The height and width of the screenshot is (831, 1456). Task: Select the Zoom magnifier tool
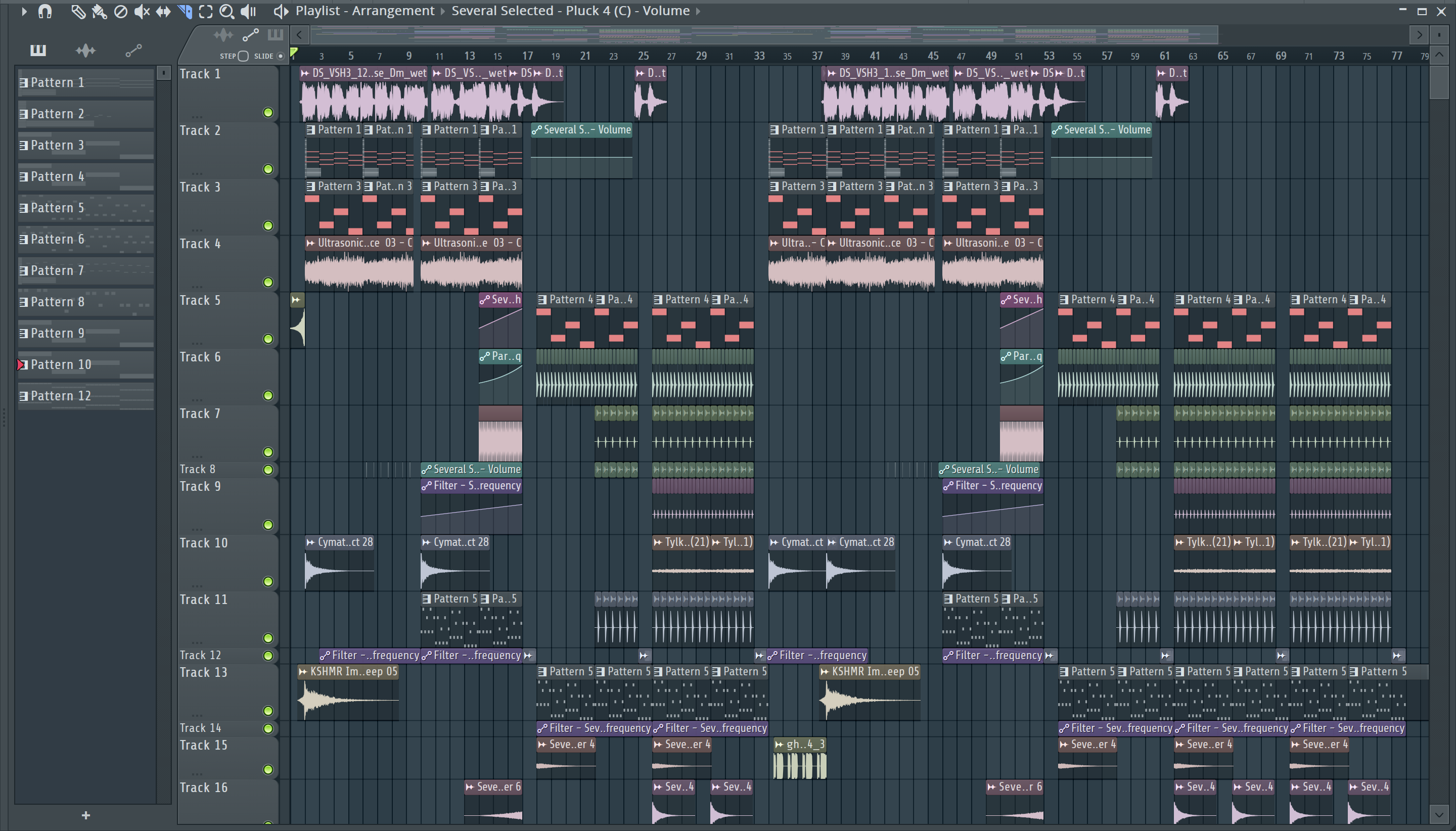tap(226, 12)
